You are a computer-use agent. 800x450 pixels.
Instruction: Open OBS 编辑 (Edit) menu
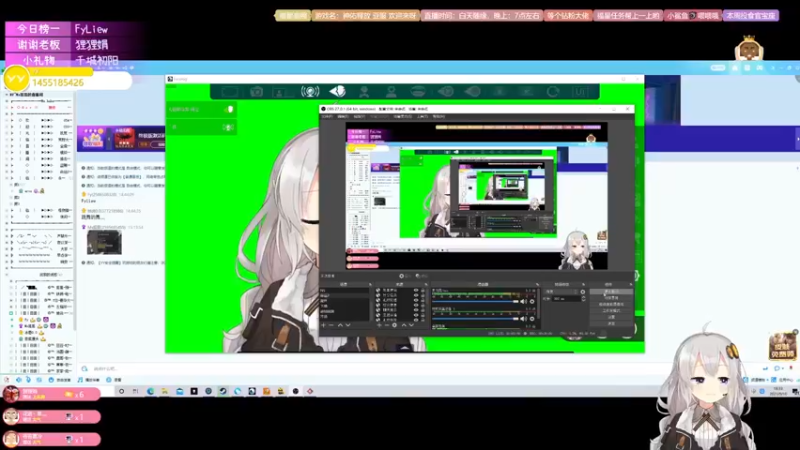[x=343, y=117]
